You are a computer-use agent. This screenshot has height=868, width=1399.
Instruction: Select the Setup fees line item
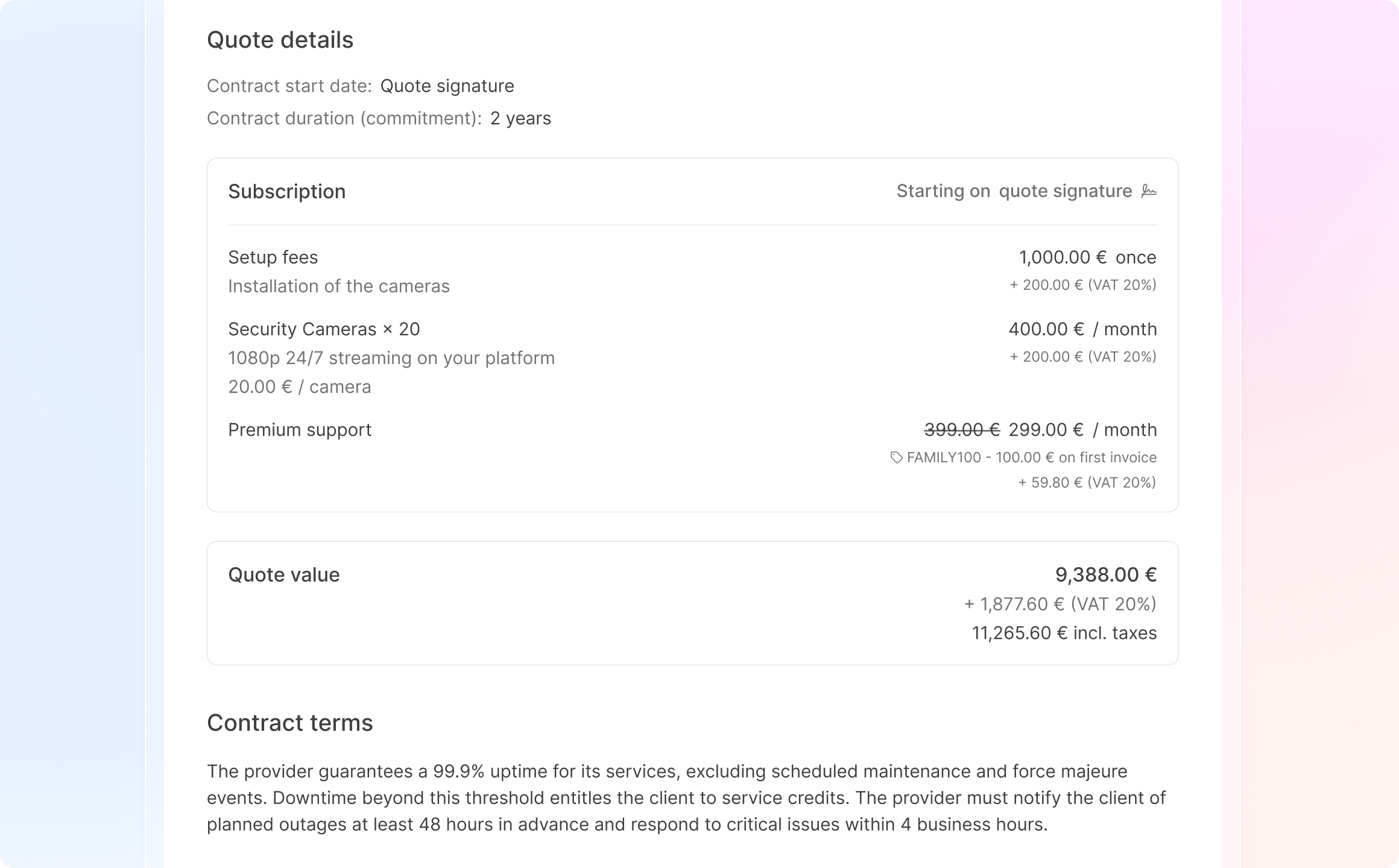point(273,257)
